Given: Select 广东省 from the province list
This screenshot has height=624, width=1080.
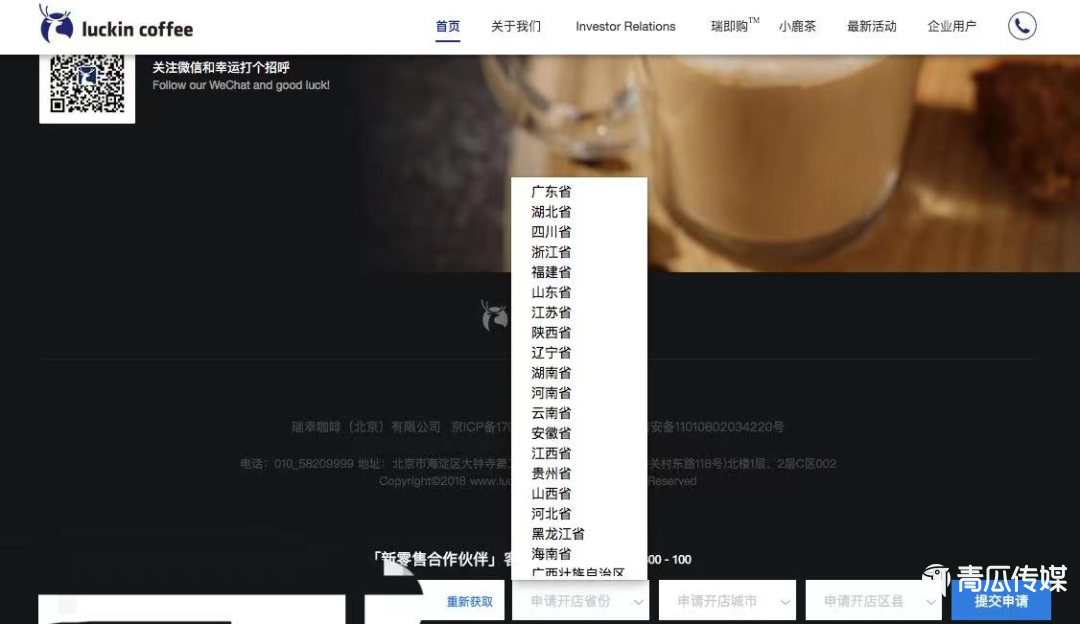Looking at the screenshot, I should pos(550,191).
